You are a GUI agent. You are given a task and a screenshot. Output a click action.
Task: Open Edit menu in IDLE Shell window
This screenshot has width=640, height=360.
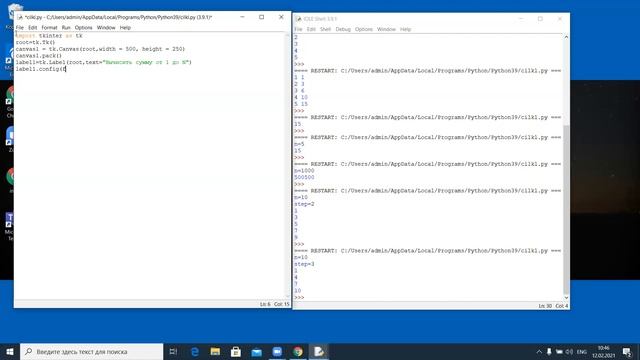311,29
